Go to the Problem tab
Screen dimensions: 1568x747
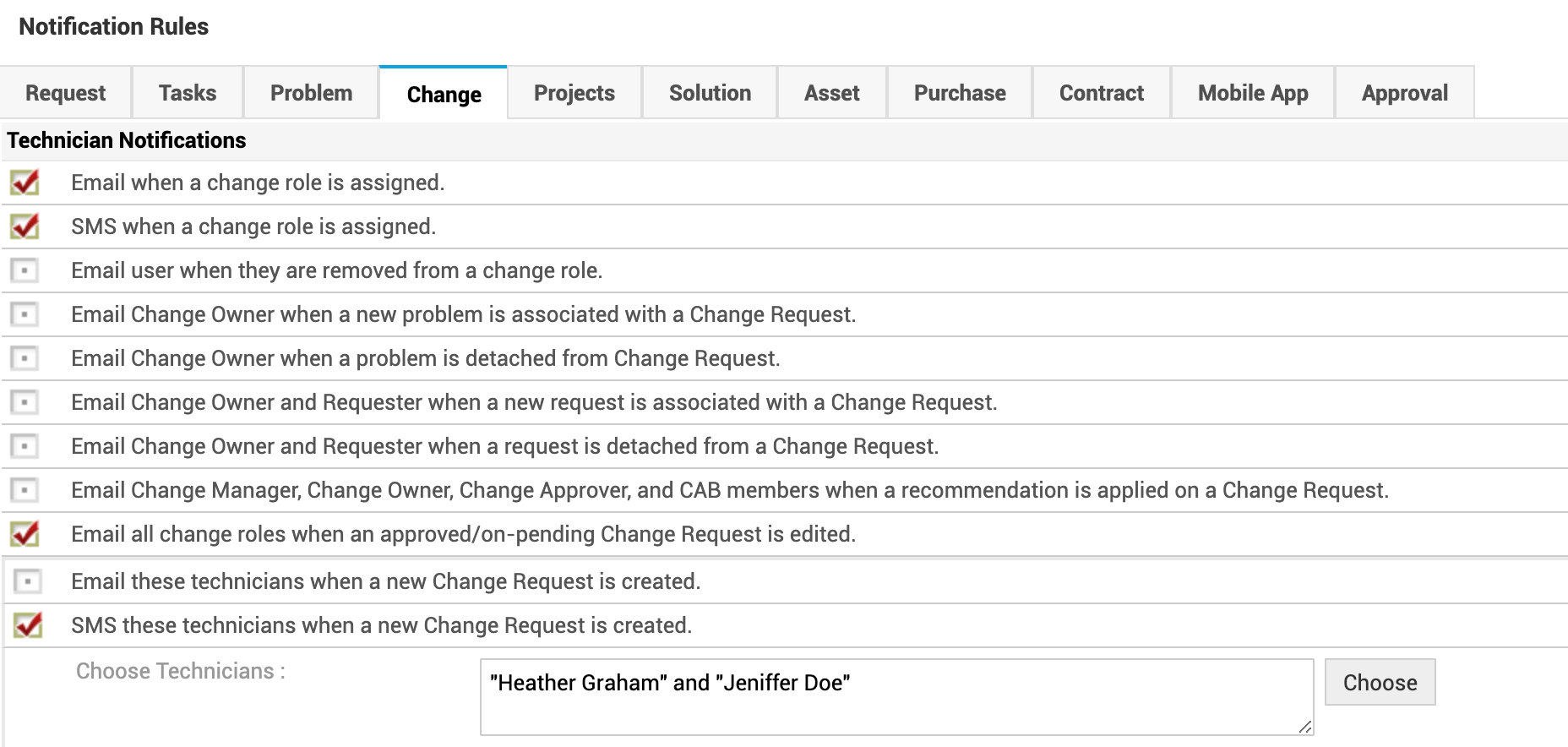[x=311, y=93]
